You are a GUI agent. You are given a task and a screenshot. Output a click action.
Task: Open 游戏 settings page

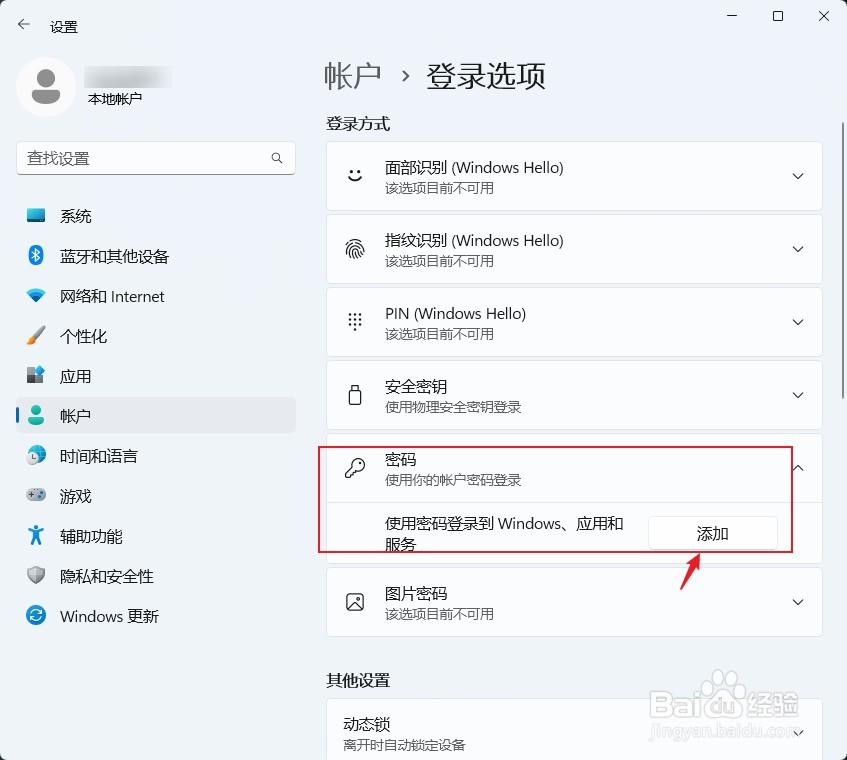tap(156, 495)
